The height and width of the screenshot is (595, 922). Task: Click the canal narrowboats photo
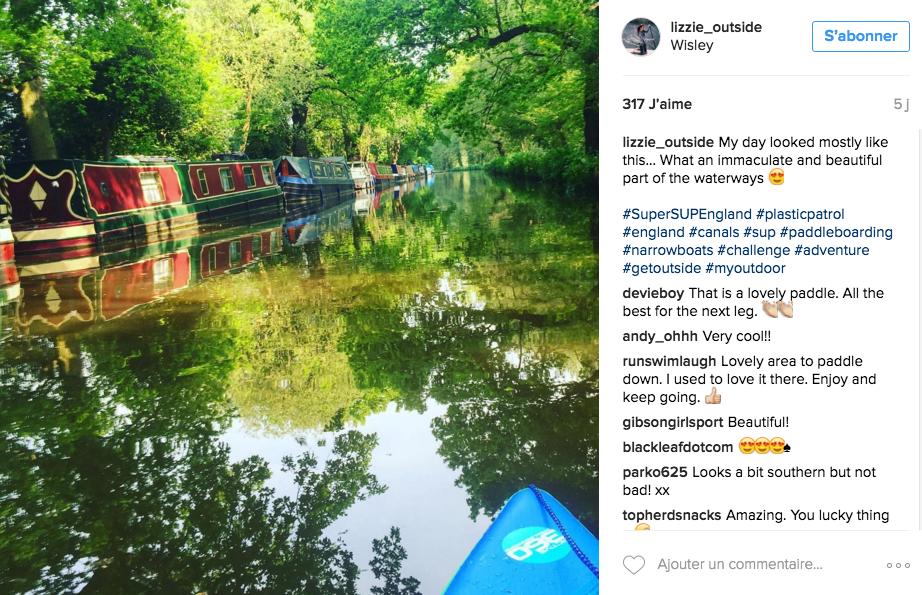tap(299, 298)
